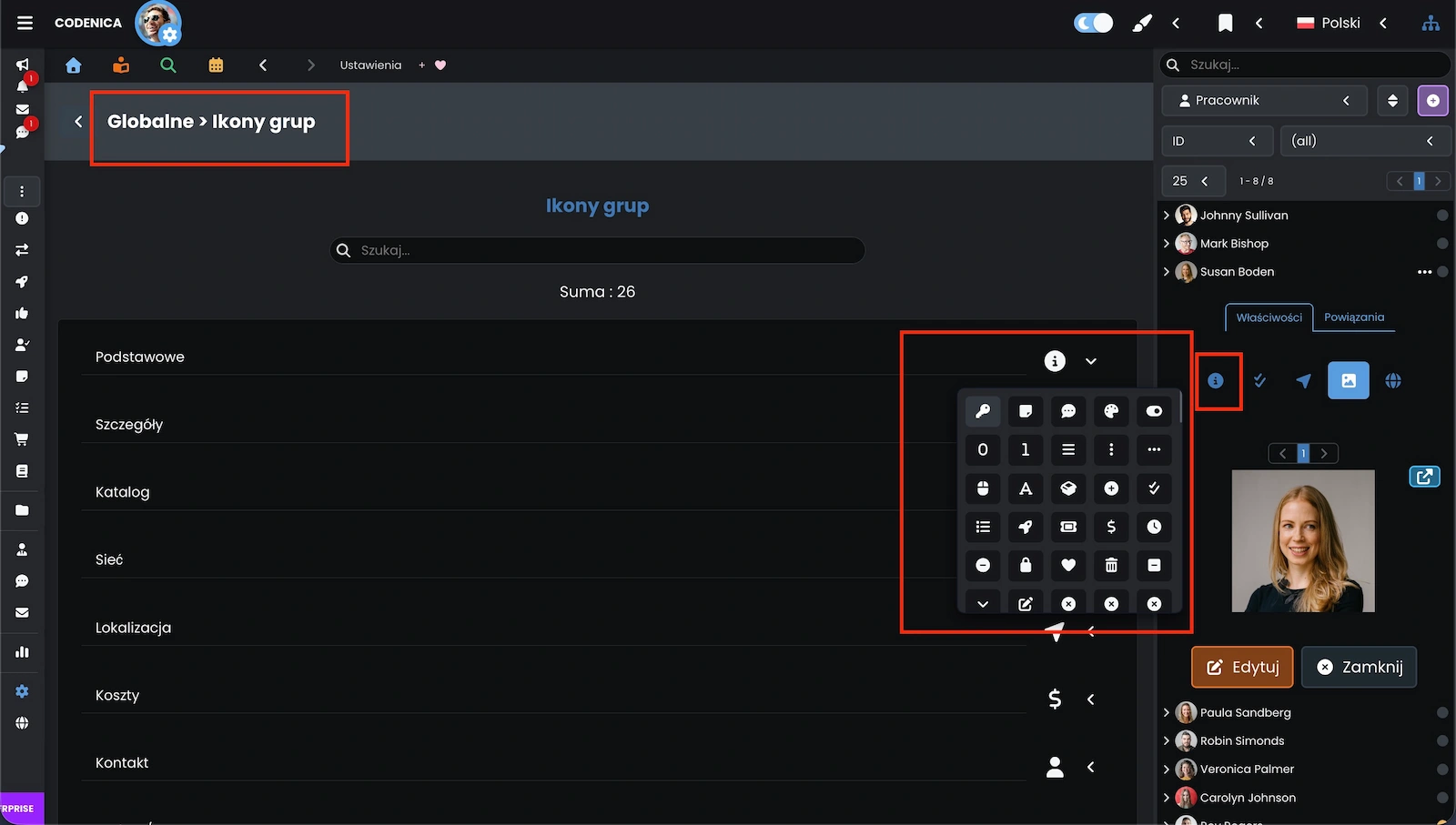
Task: Select the padlock icon in picker grid
Action: [x=1026, y=565]
